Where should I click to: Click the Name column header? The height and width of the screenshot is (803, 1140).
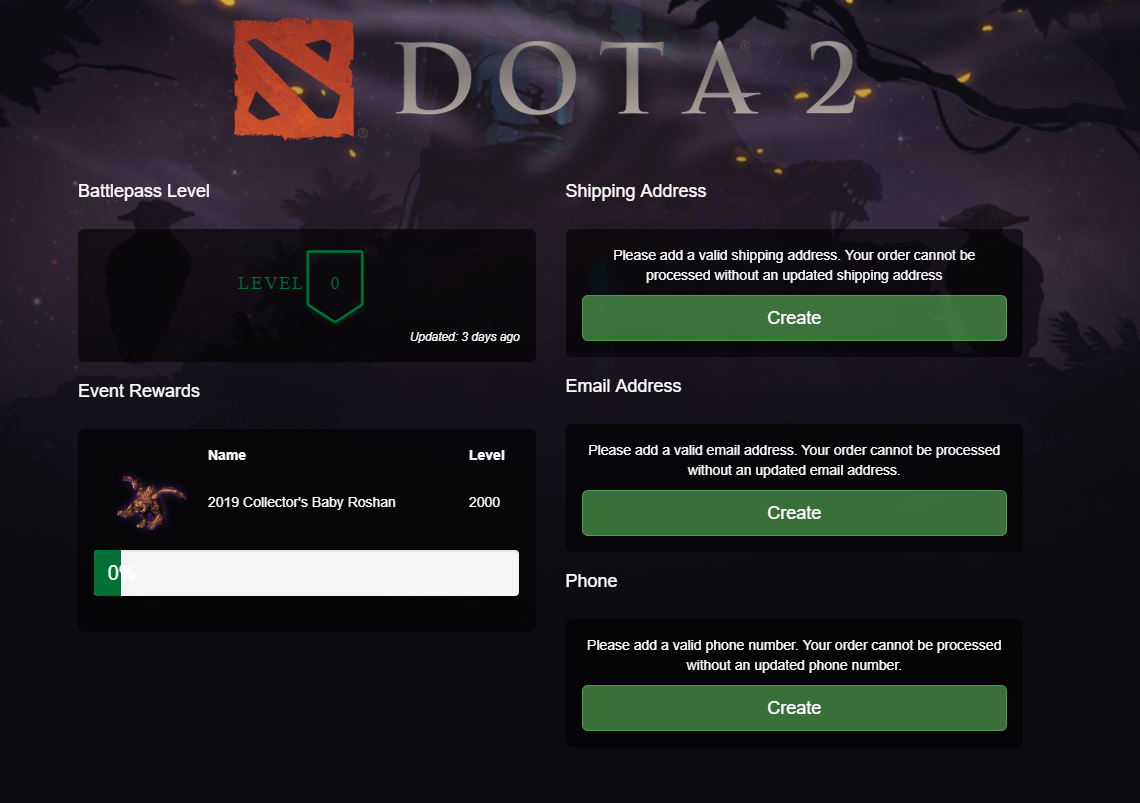(x=227, y=455)
